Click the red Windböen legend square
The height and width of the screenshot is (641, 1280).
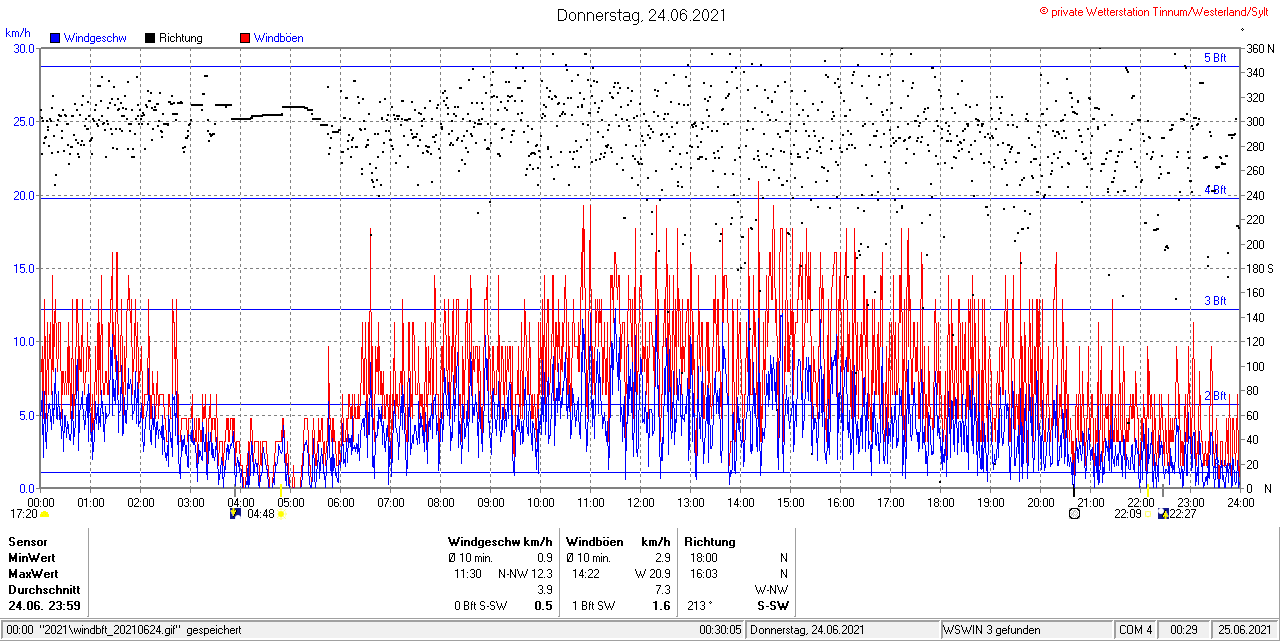point(245,38)
